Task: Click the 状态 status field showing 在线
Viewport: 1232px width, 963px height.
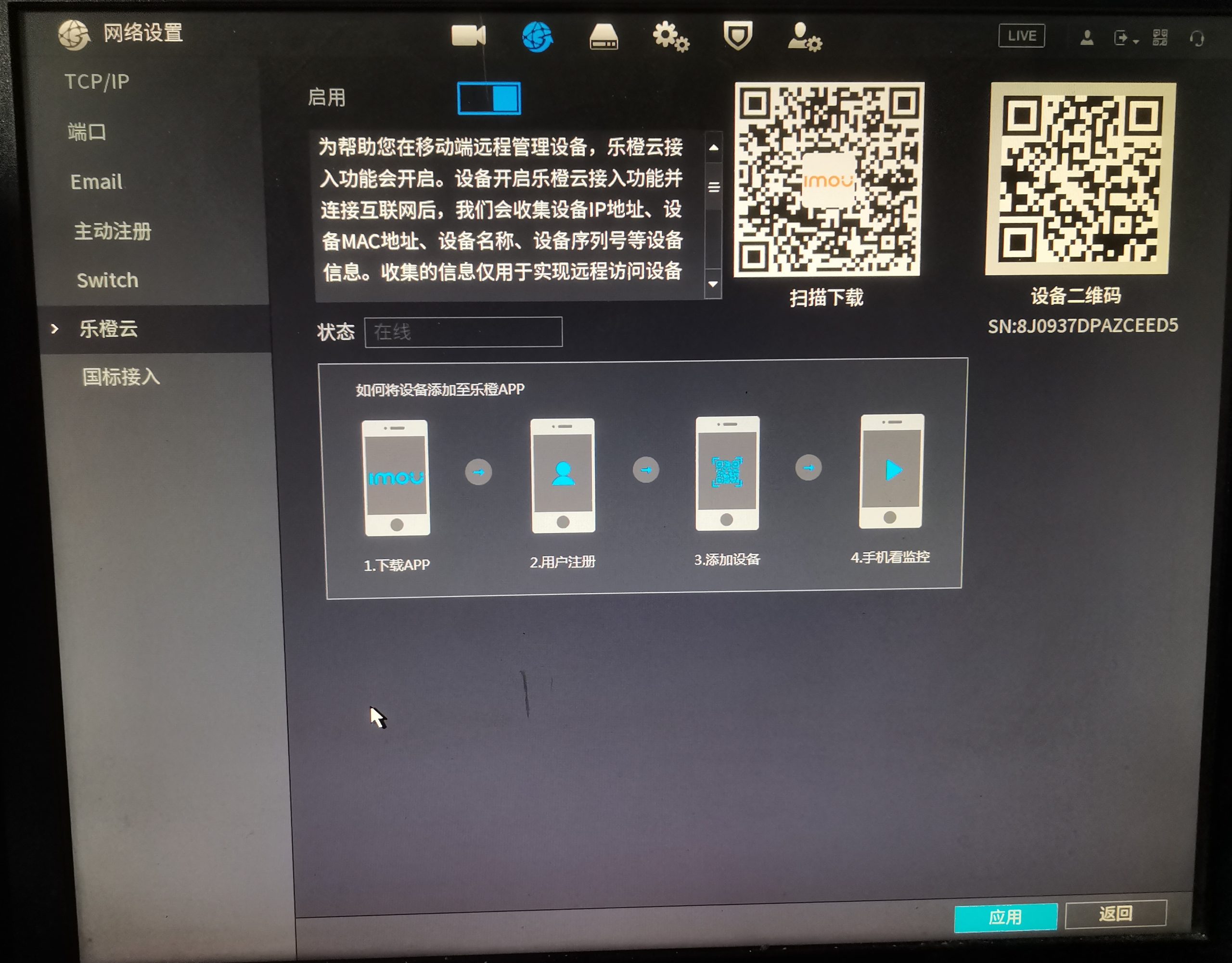Action: 463,331
